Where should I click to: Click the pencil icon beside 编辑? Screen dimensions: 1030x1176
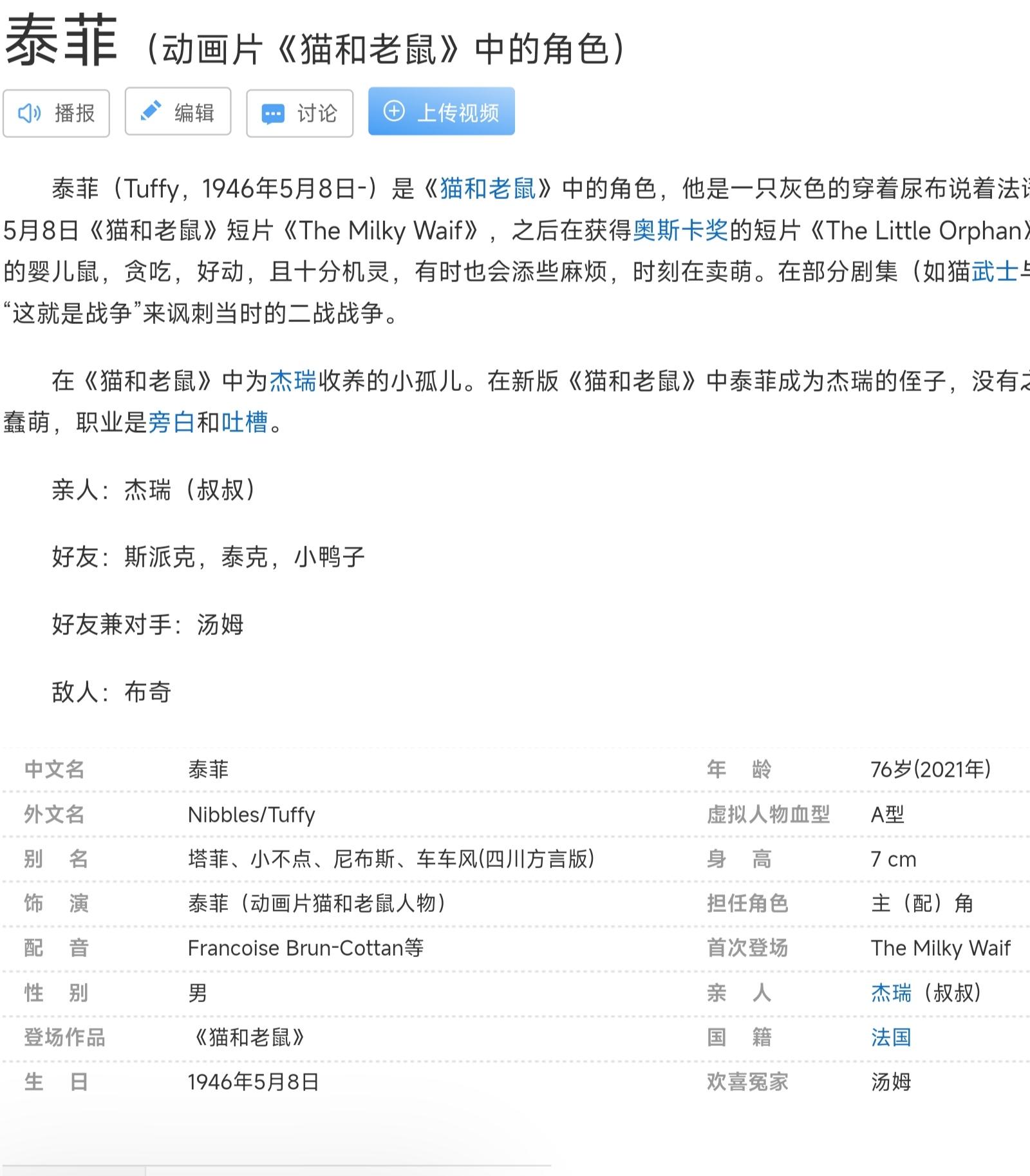click(x=151, y=111)
